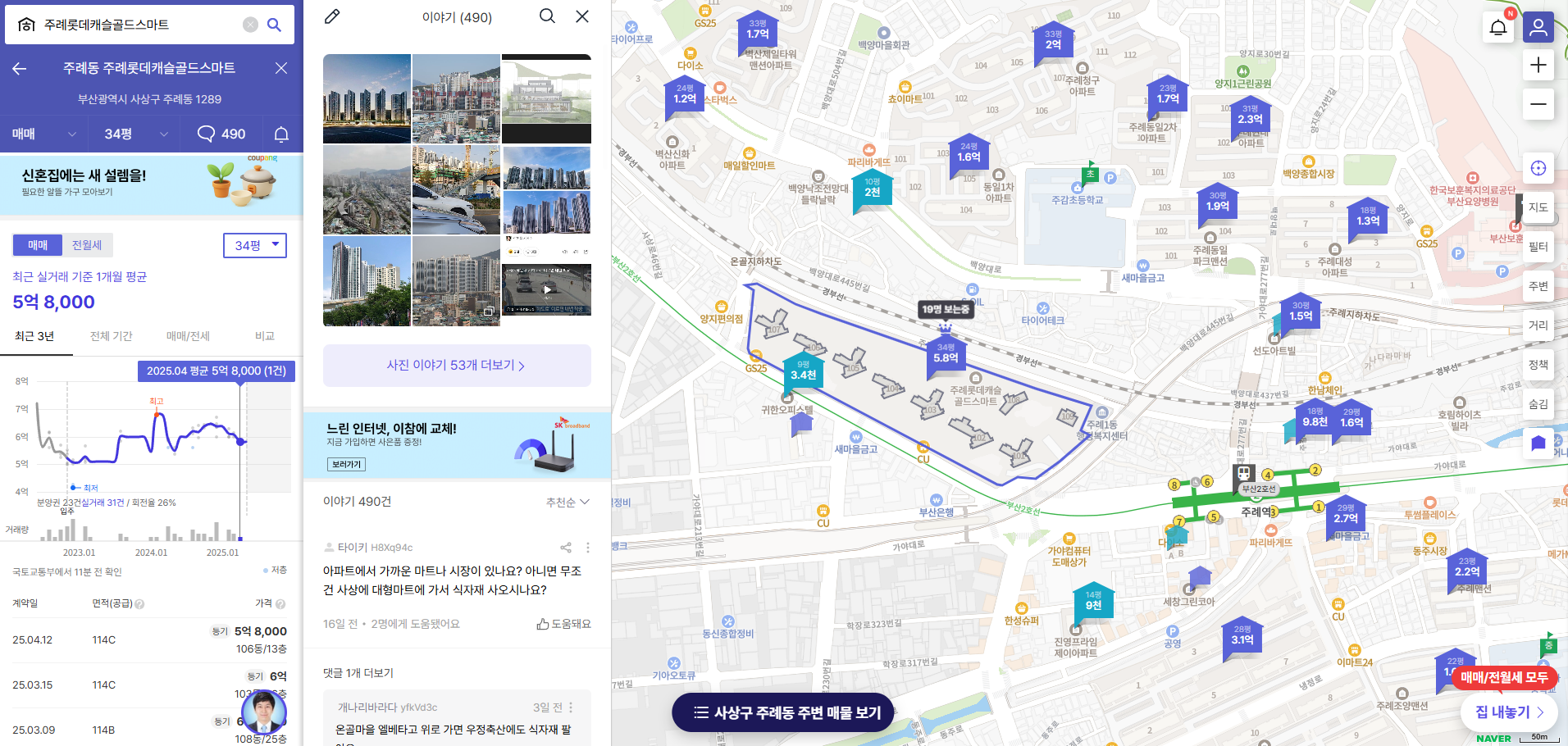1568x746 pixels.
Task: Toggle the 지도 map type button
Action: tap(1538, 207)
